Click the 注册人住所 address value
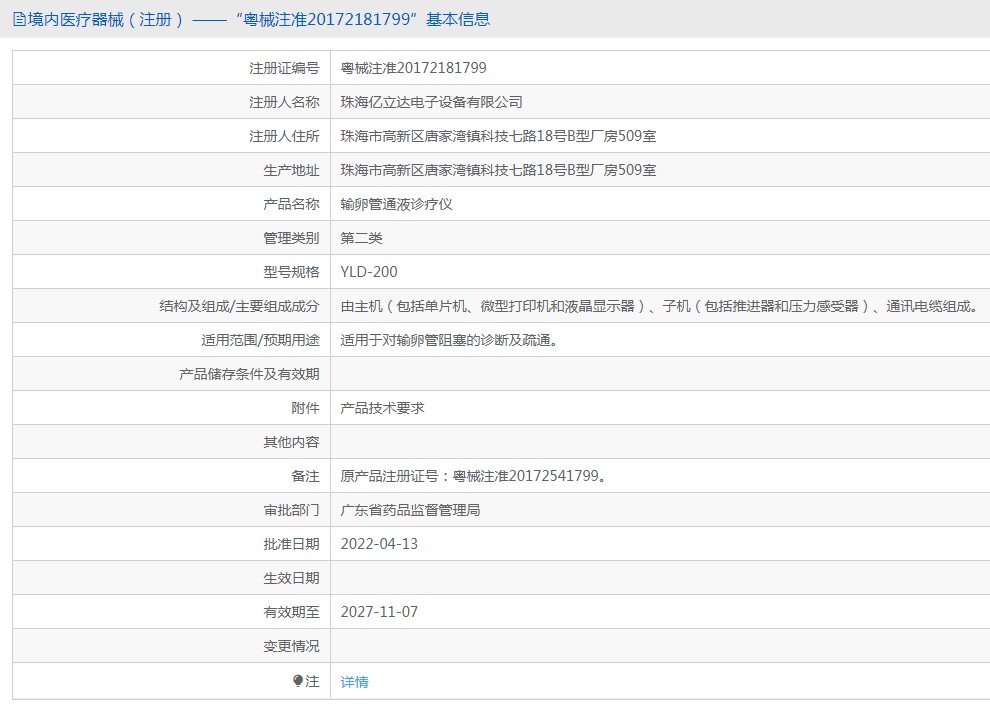Screen dimensions: 990x709 point(498,136)
